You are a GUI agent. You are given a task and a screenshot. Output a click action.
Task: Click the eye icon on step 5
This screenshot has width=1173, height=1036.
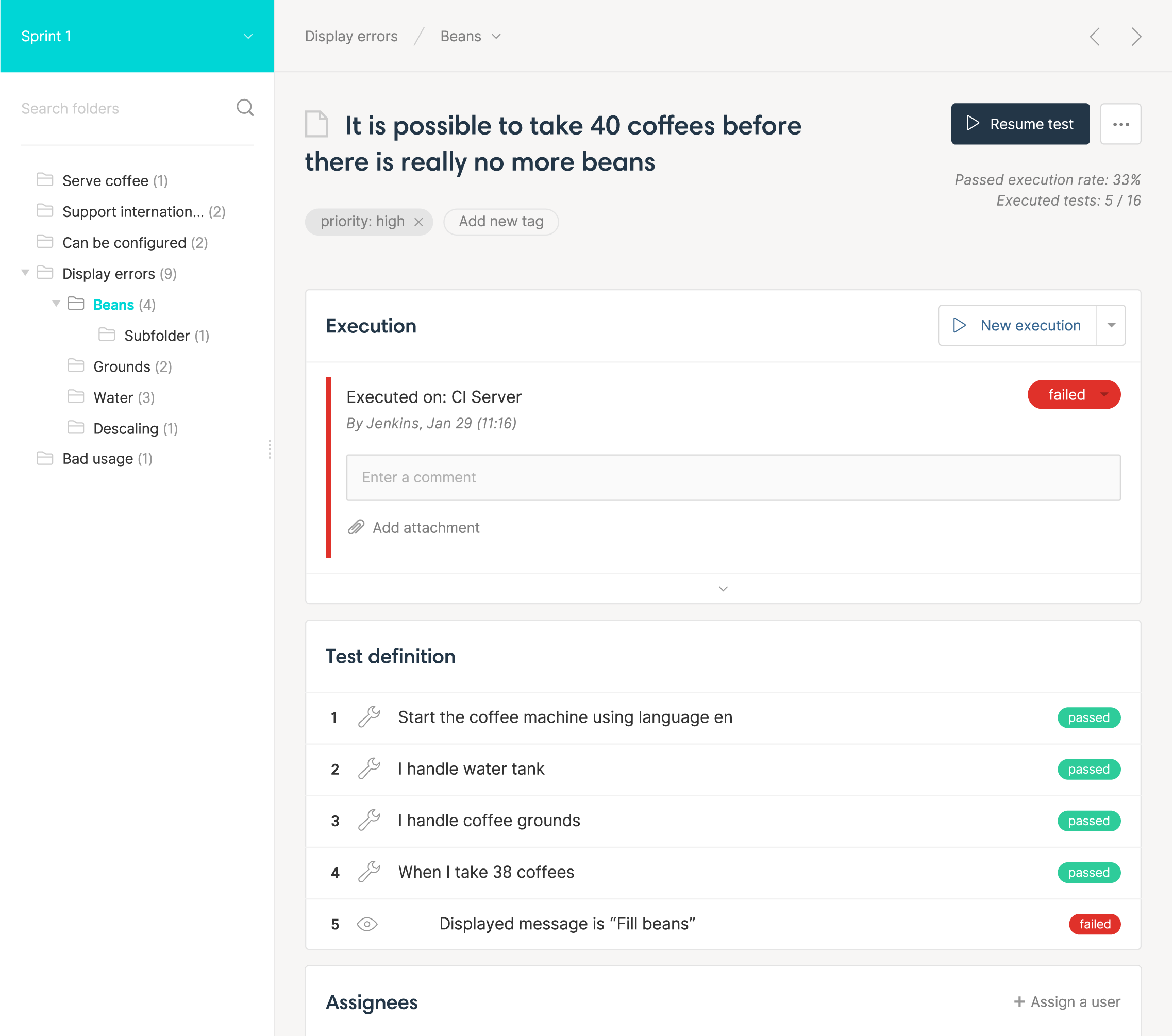367,924
